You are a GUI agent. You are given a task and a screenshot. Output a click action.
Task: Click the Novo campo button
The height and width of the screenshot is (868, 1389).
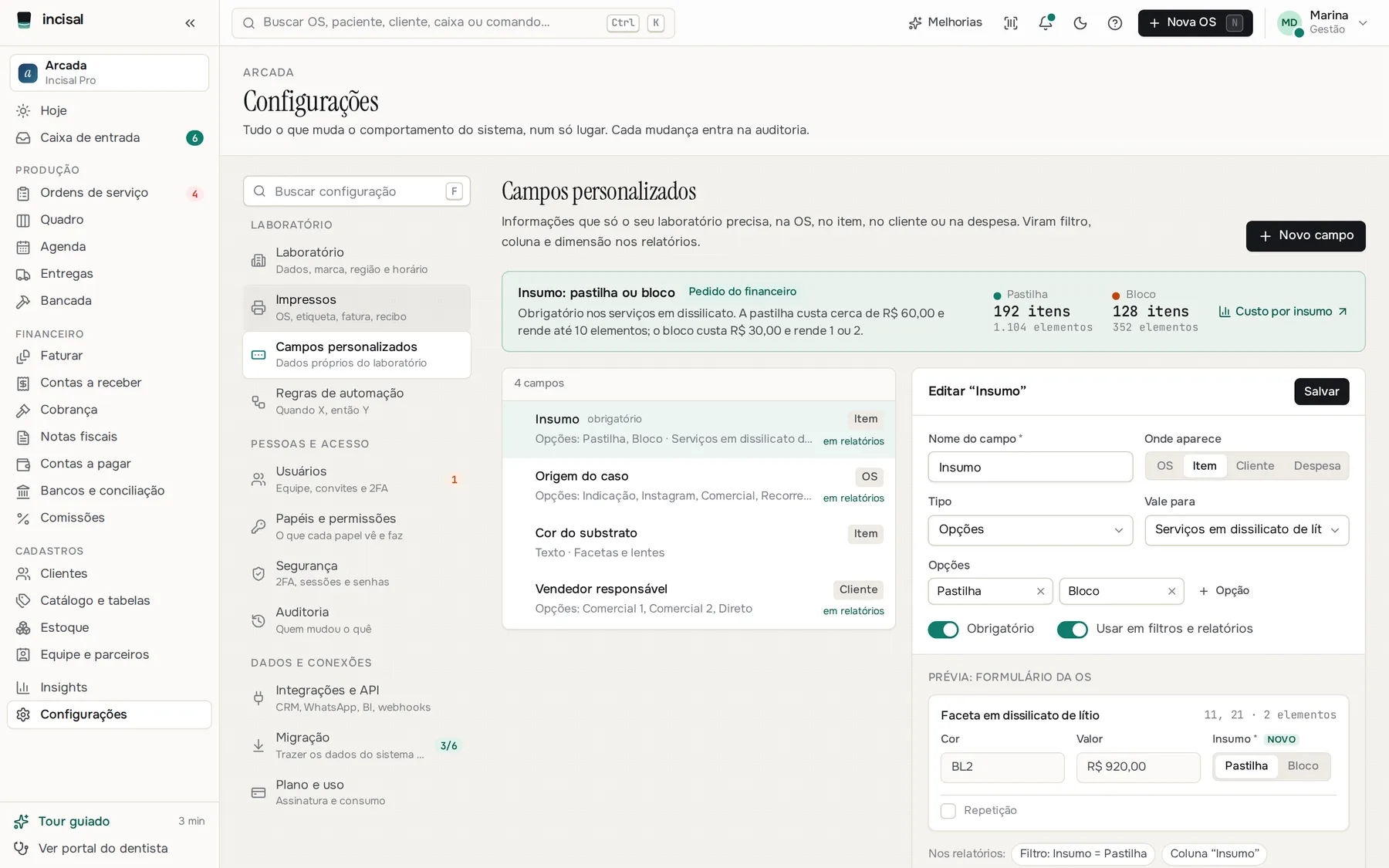(x=1306, y=236)
